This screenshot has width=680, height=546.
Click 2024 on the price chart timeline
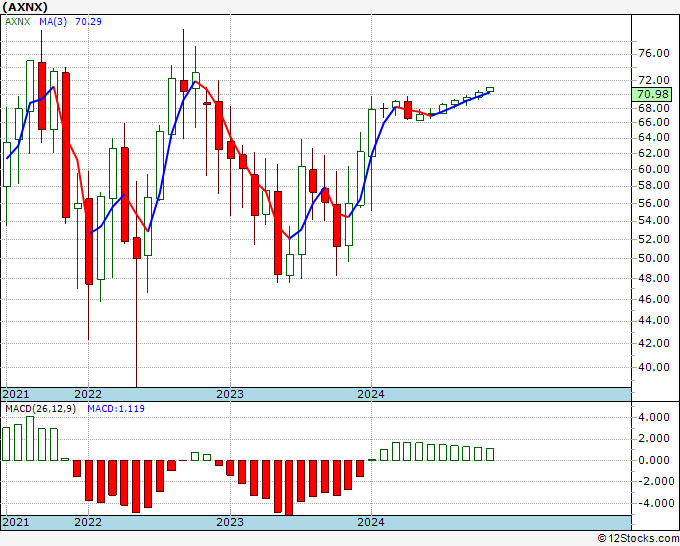[x=371, y=394]
